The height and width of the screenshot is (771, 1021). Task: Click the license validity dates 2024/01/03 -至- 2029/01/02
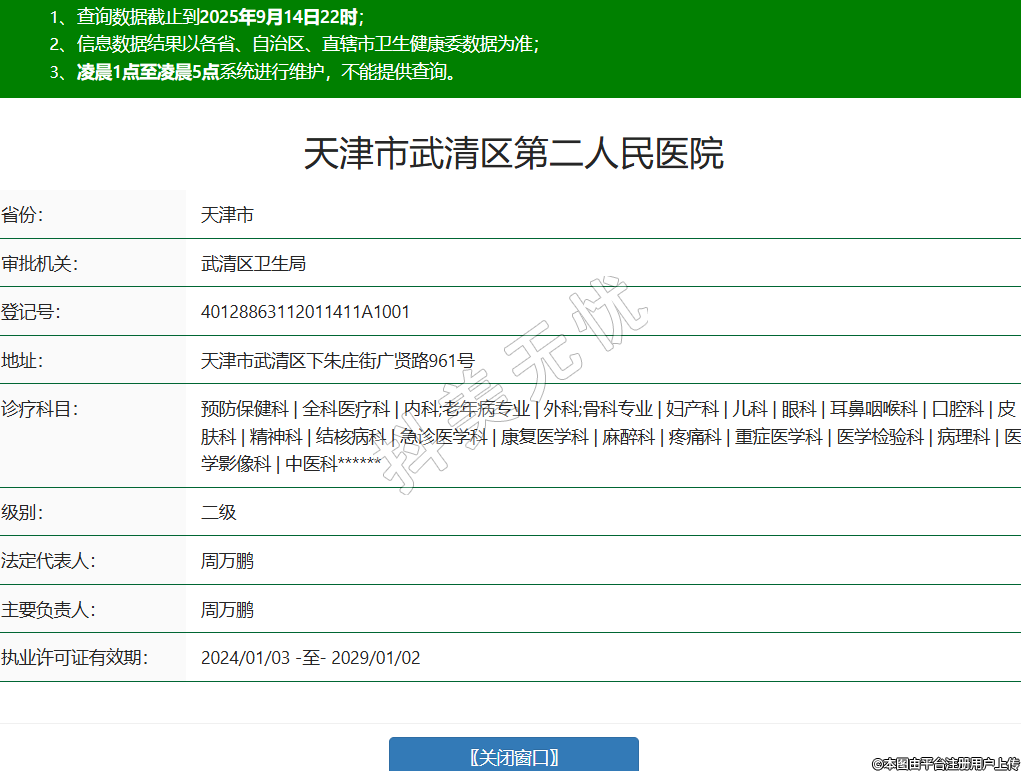point(310,658)
